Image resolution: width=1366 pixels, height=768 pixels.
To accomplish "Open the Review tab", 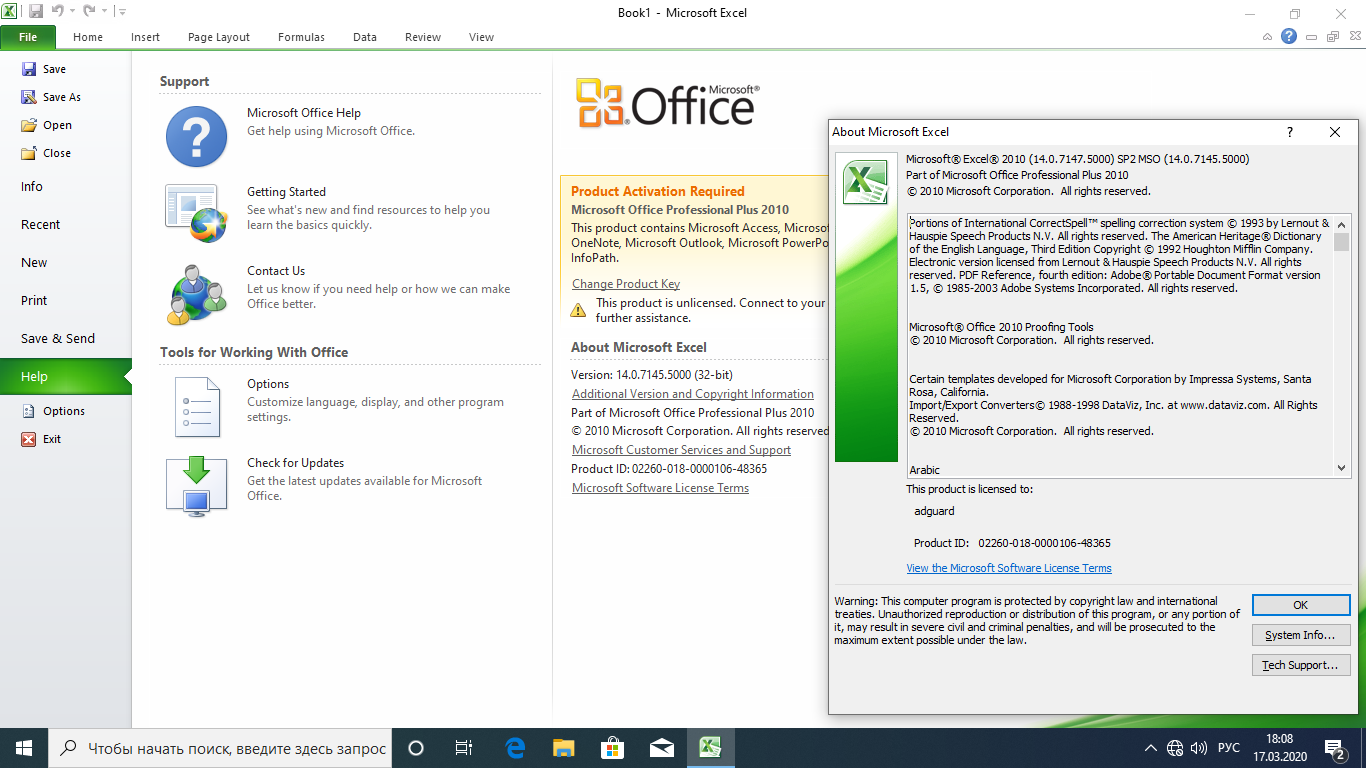I will [x=423, y=37].
